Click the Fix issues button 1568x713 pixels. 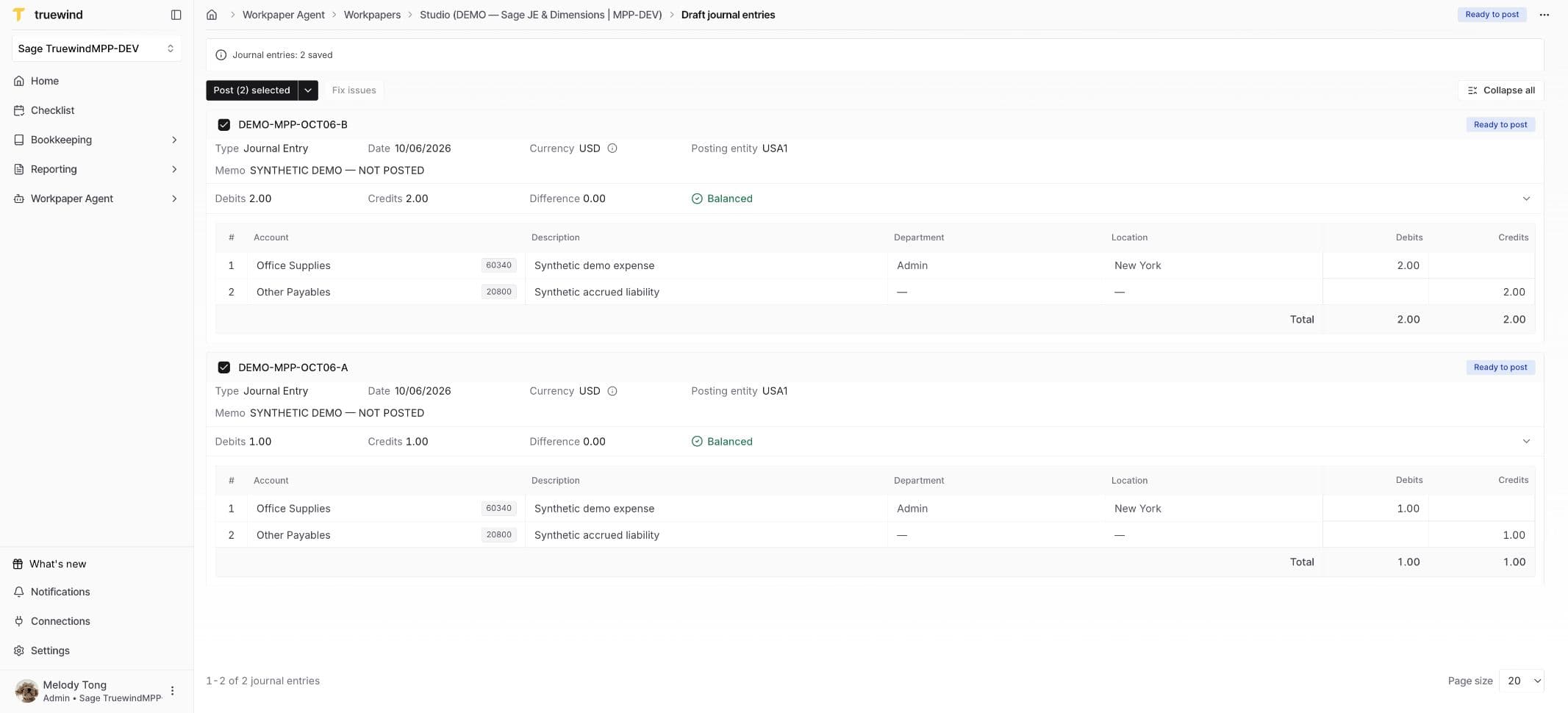354,90
